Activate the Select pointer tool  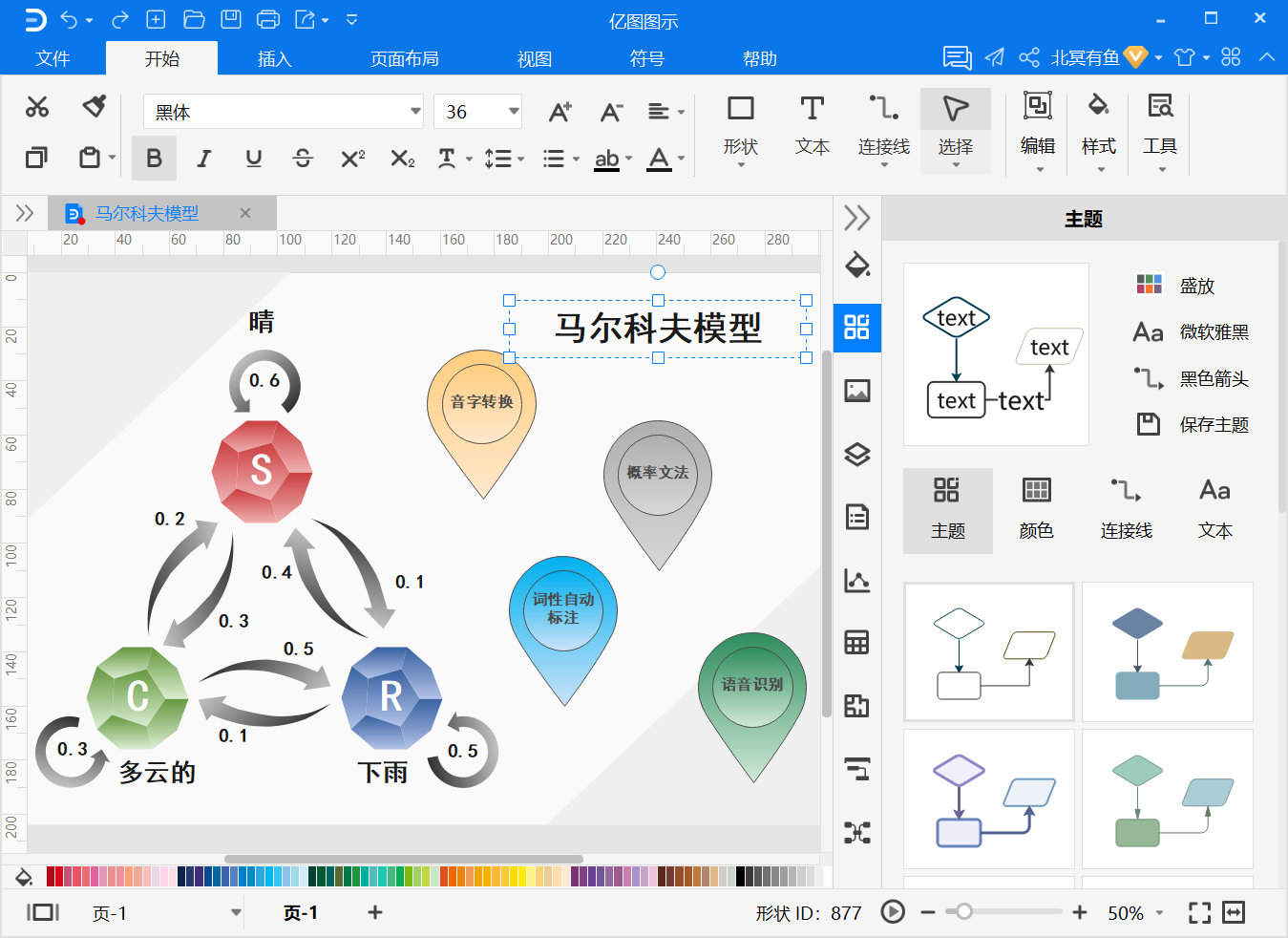pos(955,131)
